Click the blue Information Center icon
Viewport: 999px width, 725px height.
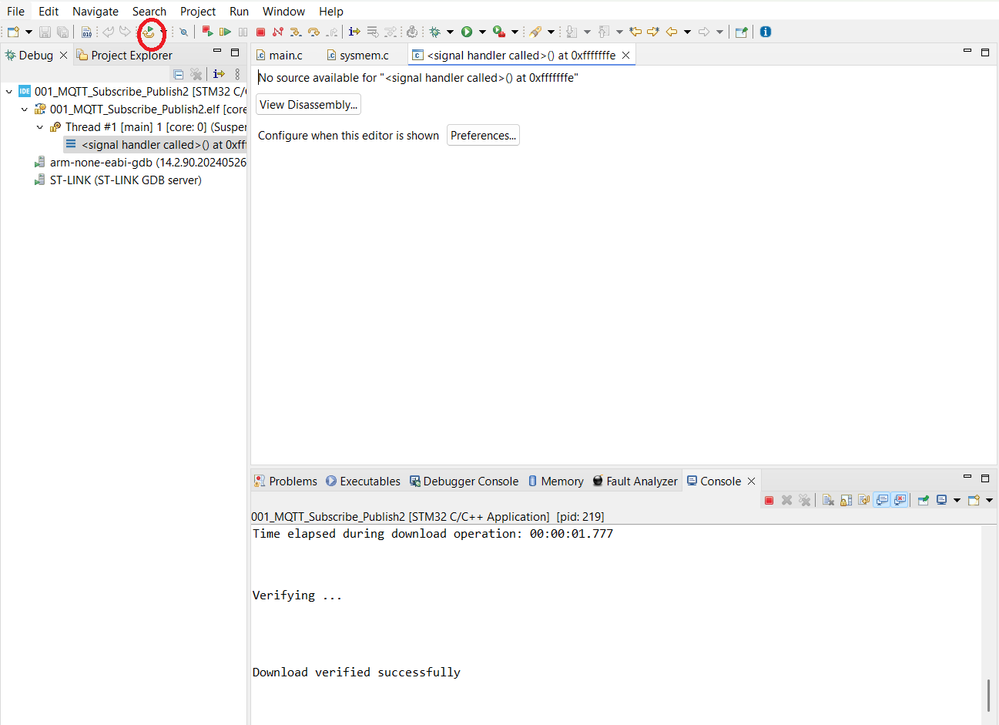[766, 32]
